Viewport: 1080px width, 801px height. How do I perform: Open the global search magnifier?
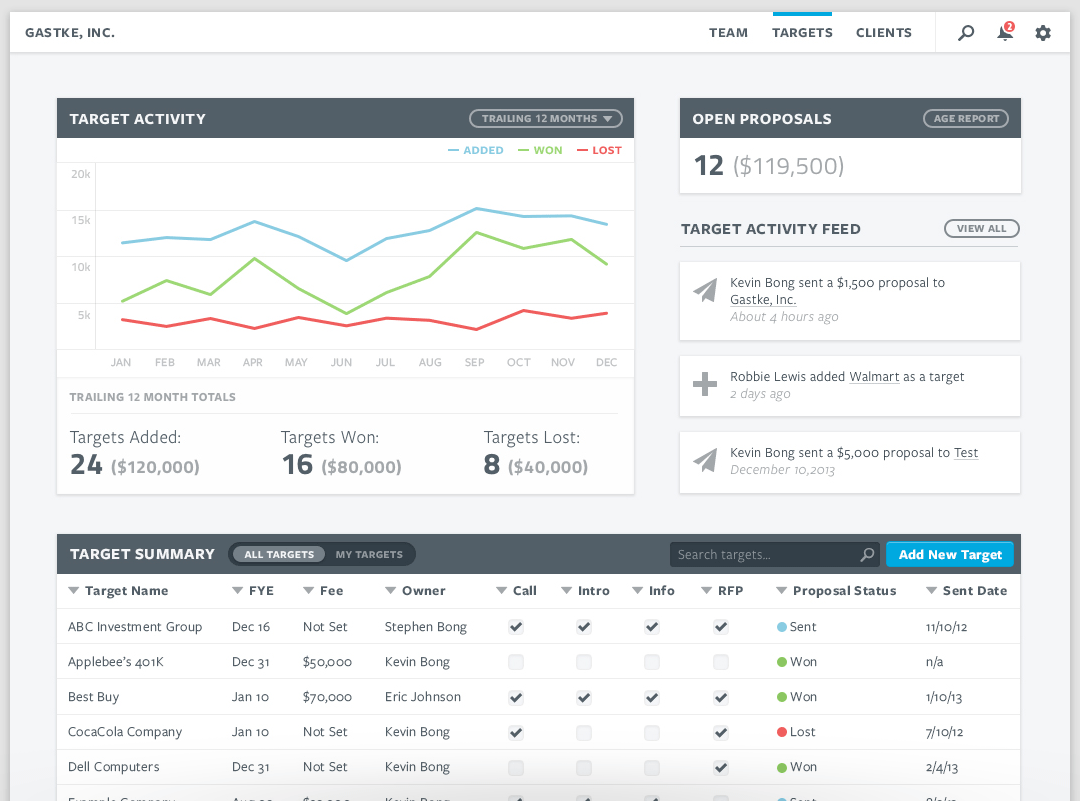pyautogui.click(x=965, y=32)
